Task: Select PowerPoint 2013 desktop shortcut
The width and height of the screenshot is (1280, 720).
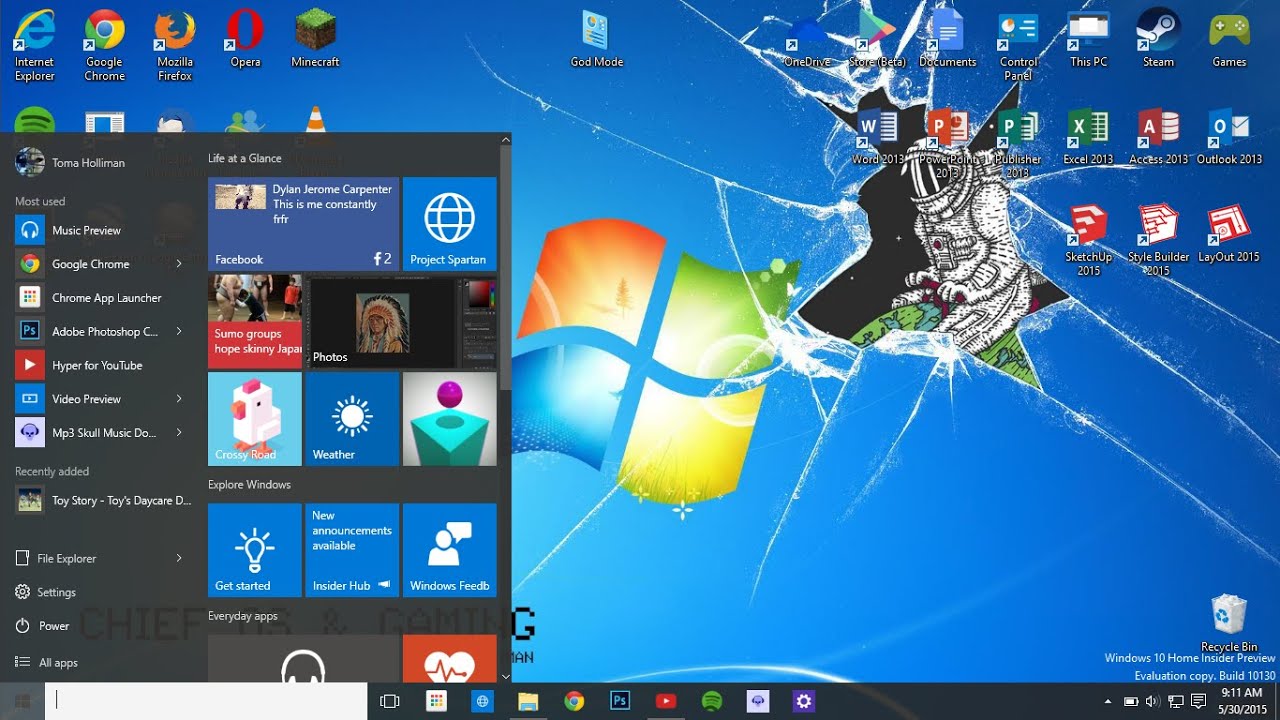Action: coord(948,143)
